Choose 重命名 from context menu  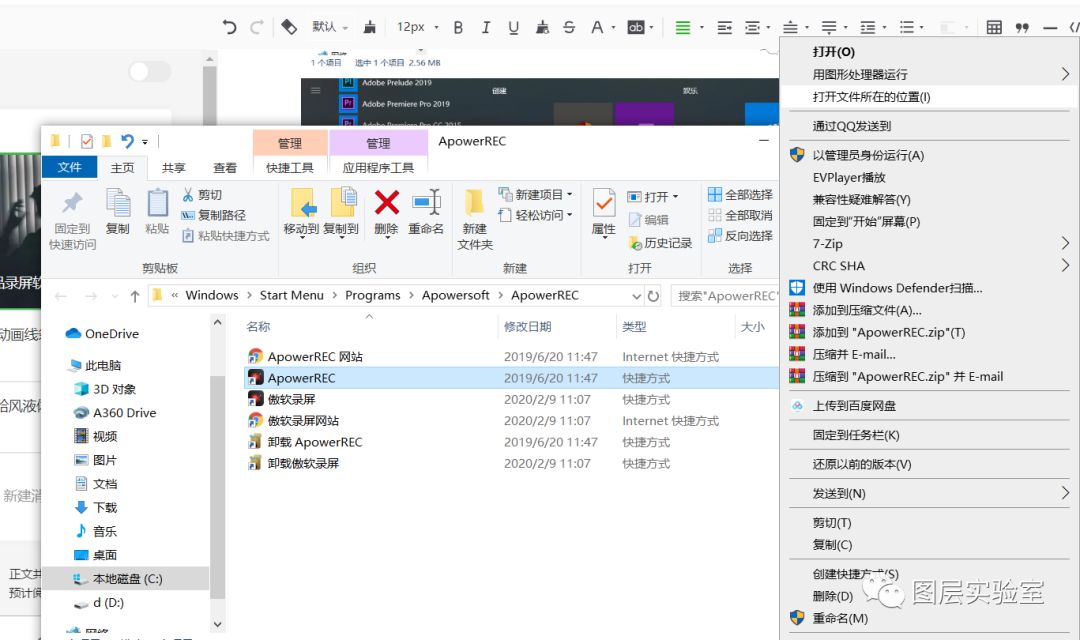point(930,618)
